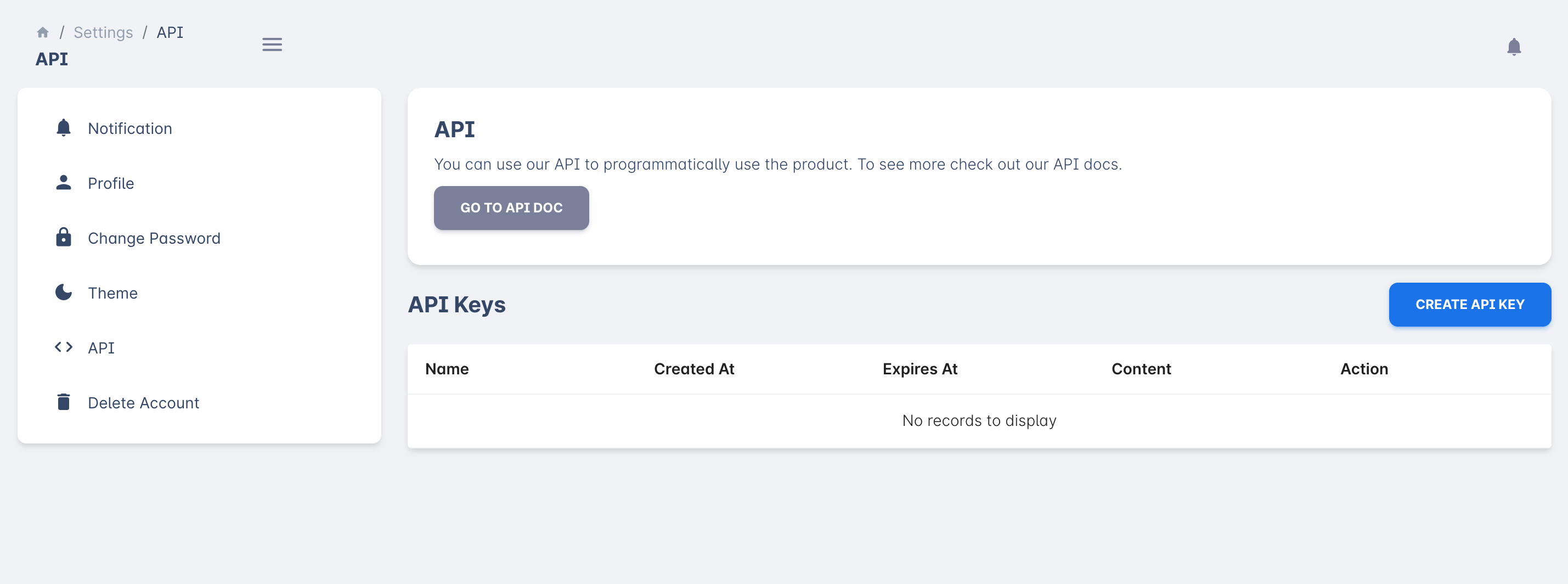The image size is (1568, 584).
Task: Go to Change Password settings
Action: [154, 238]
